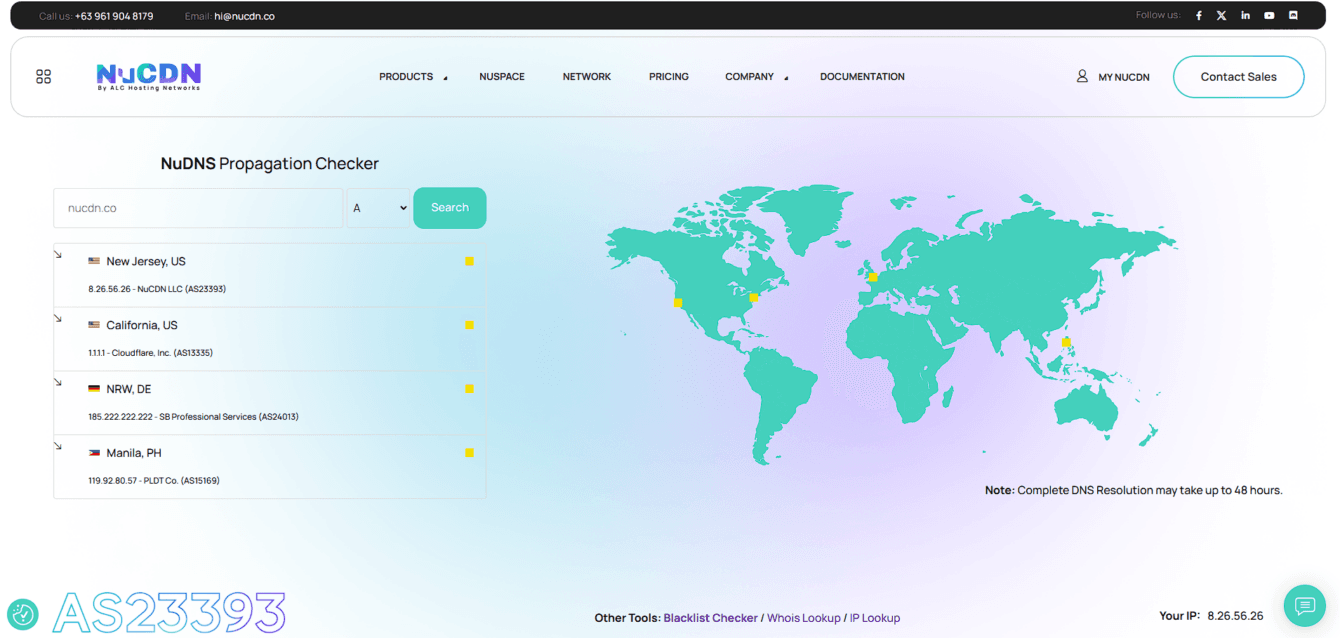Click the Discord icon at top right

(x=1293, y=15)
